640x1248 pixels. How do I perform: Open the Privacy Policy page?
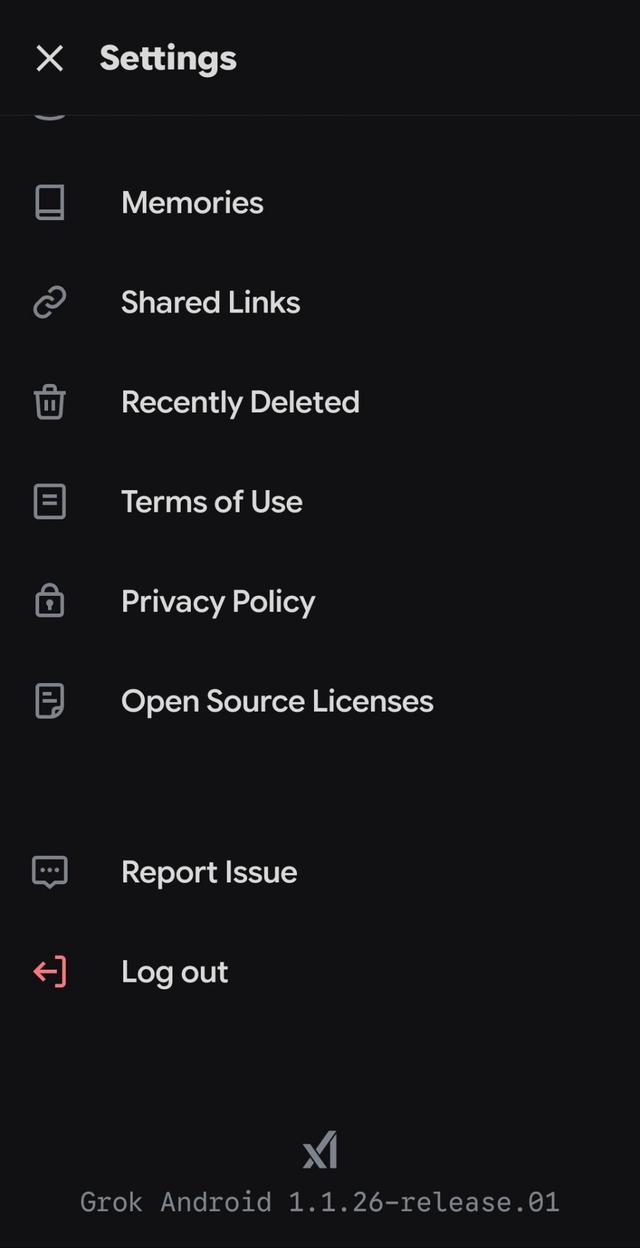(217, 601)
